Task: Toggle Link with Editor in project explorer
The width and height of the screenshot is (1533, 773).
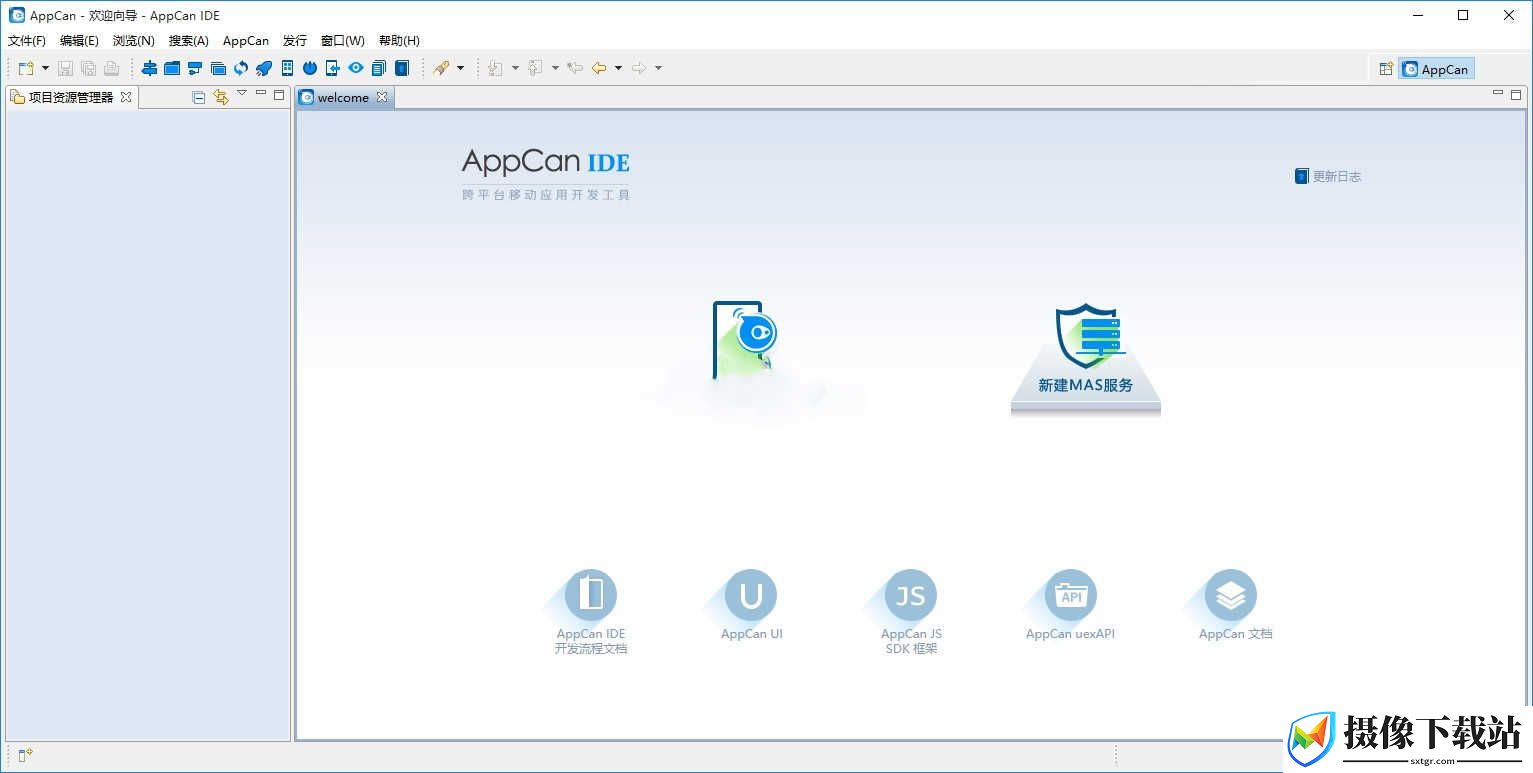Action: [221, 97]
